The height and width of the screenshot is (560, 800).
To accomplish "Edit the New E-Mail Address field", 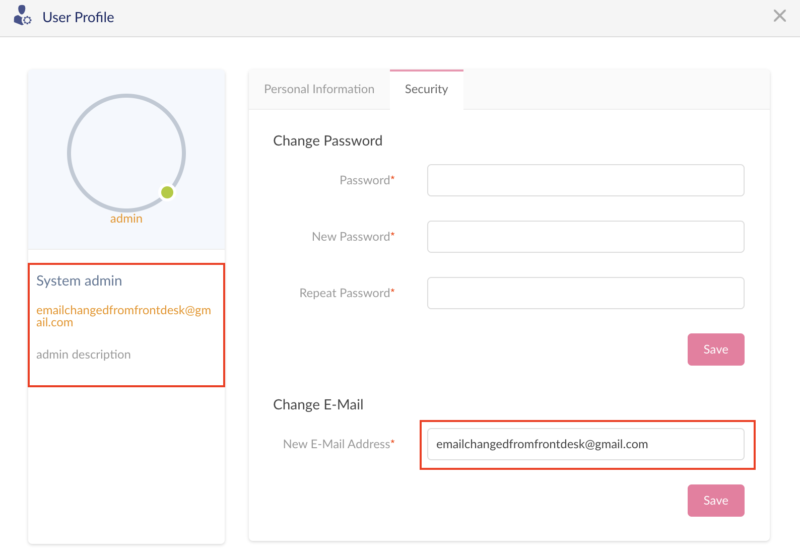I will pos(585,444).
